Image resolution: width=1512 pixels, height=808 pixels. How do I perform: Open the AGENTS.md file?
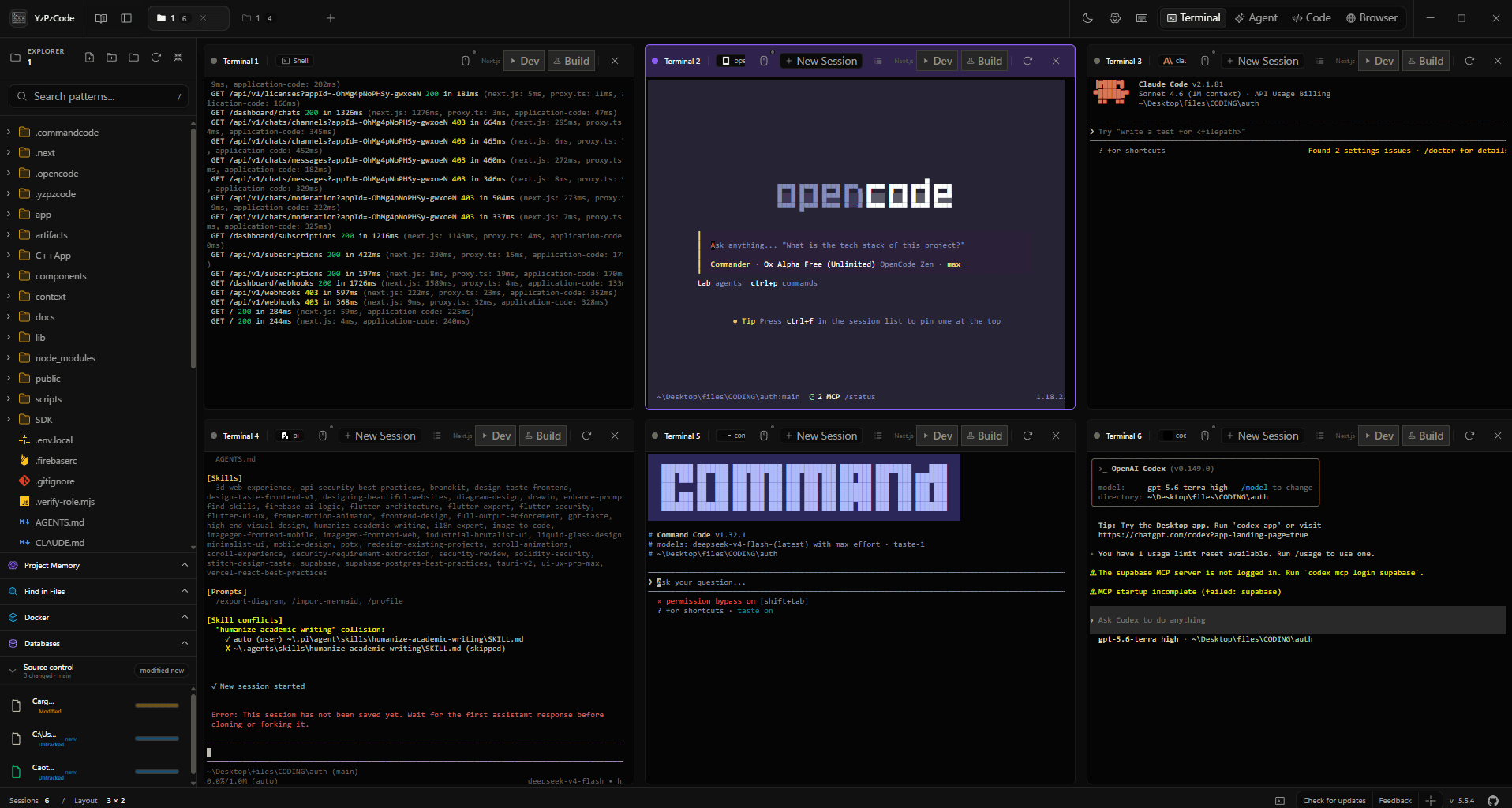(x=59, y=522)
